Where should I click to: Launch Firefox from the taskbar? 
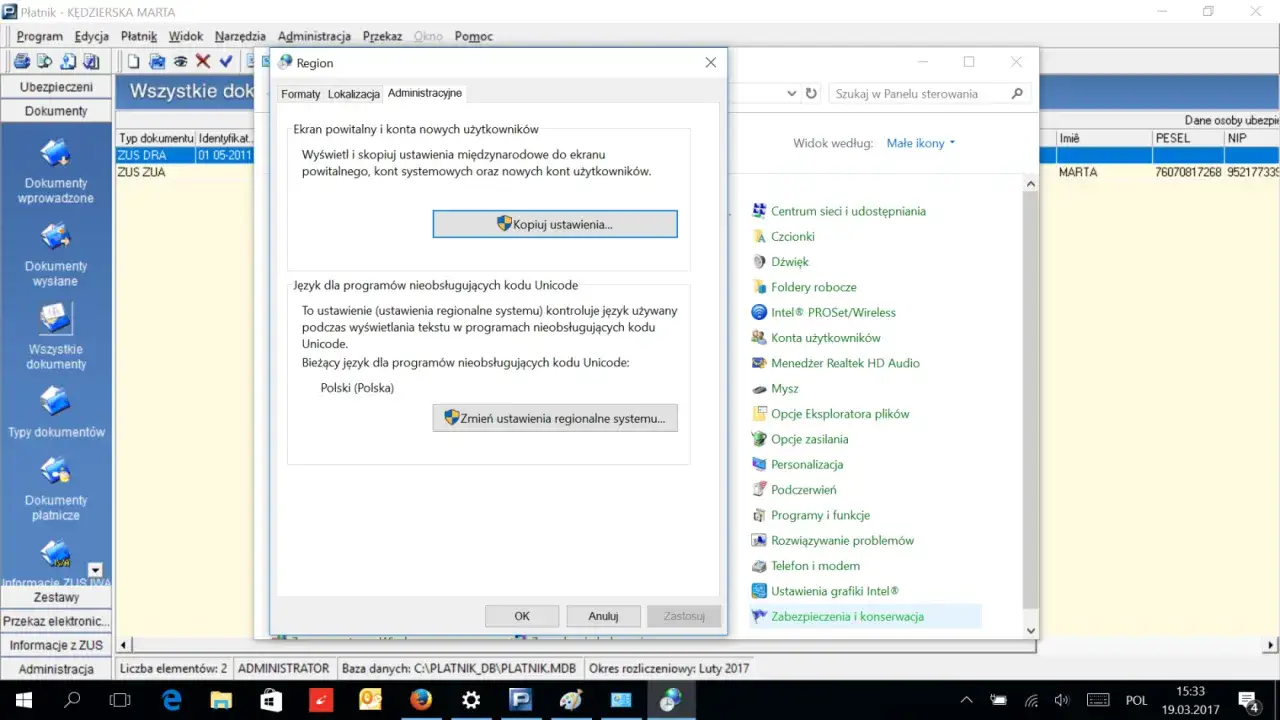pyautogui.click(x=421, y=700)
